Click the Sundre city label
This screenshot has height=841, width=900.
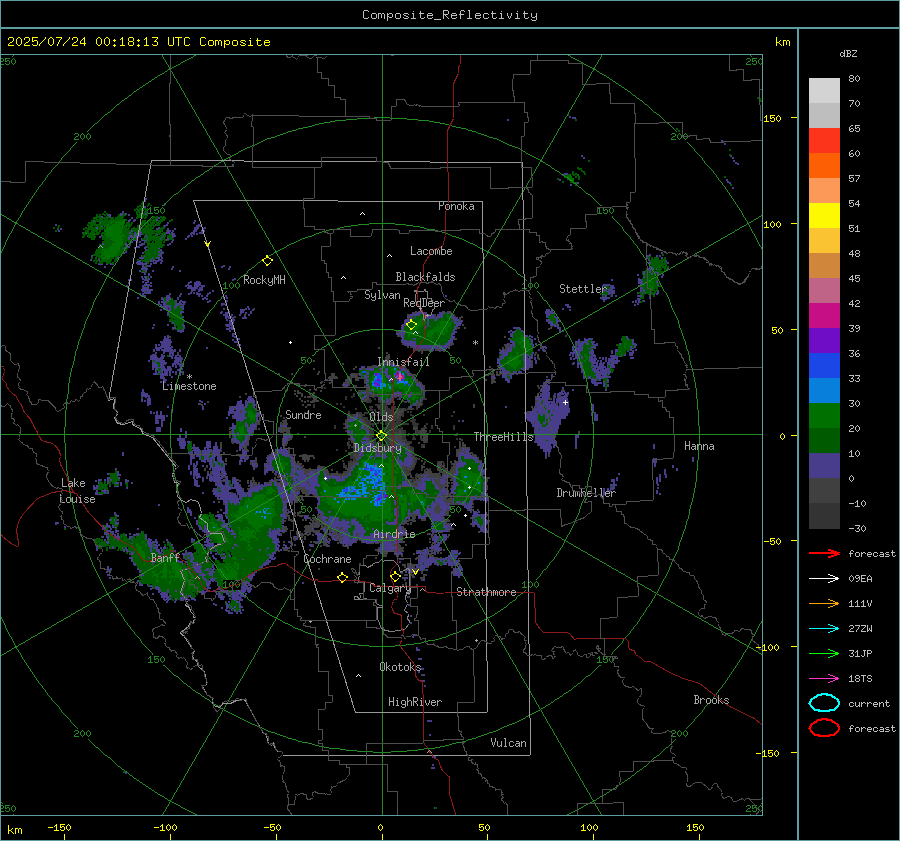(303, 415)
